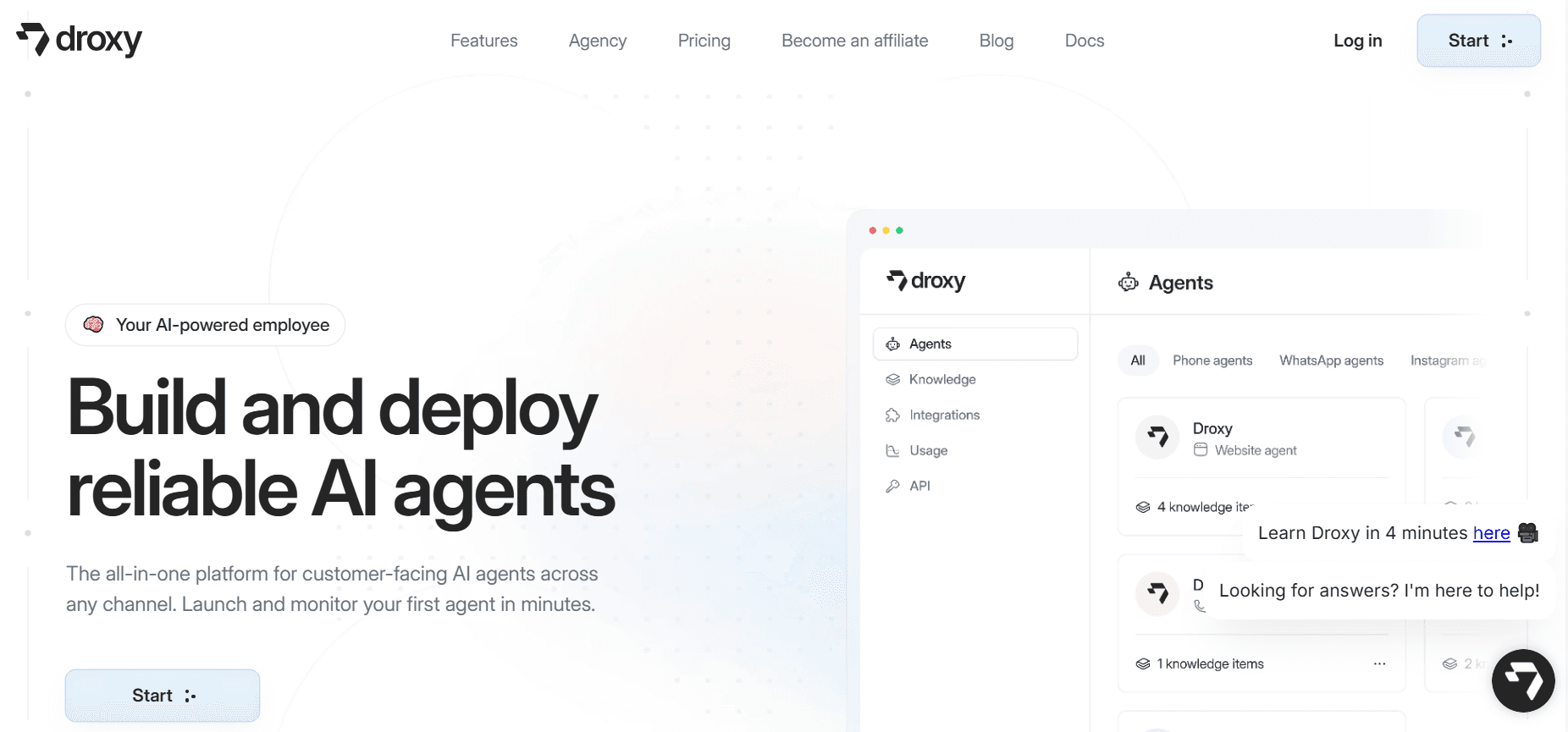The width and height of the screenshot is (1568, 732).
Task: Open the Agency nav link
Action: pyautogui.click(x=598, y=41)
